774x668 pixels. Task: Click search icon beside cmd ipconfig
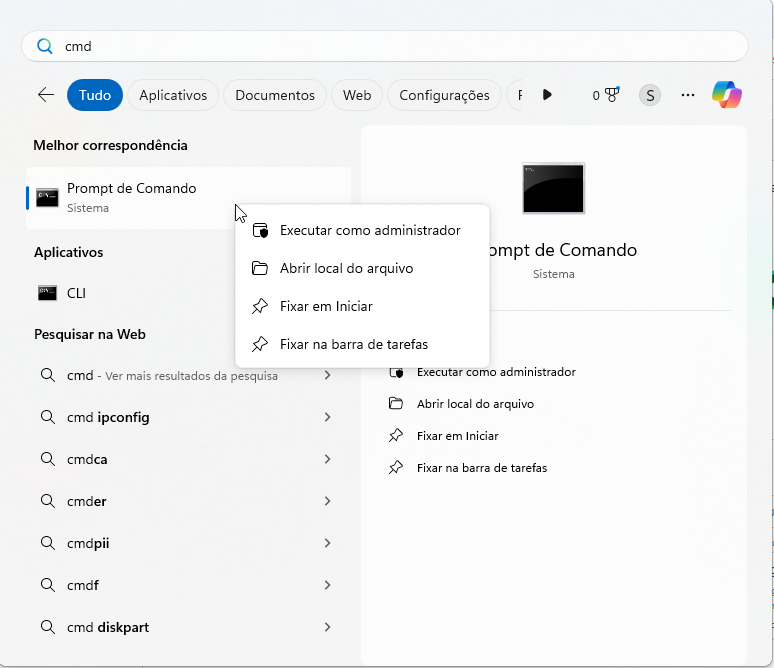(x=47, y=417)
